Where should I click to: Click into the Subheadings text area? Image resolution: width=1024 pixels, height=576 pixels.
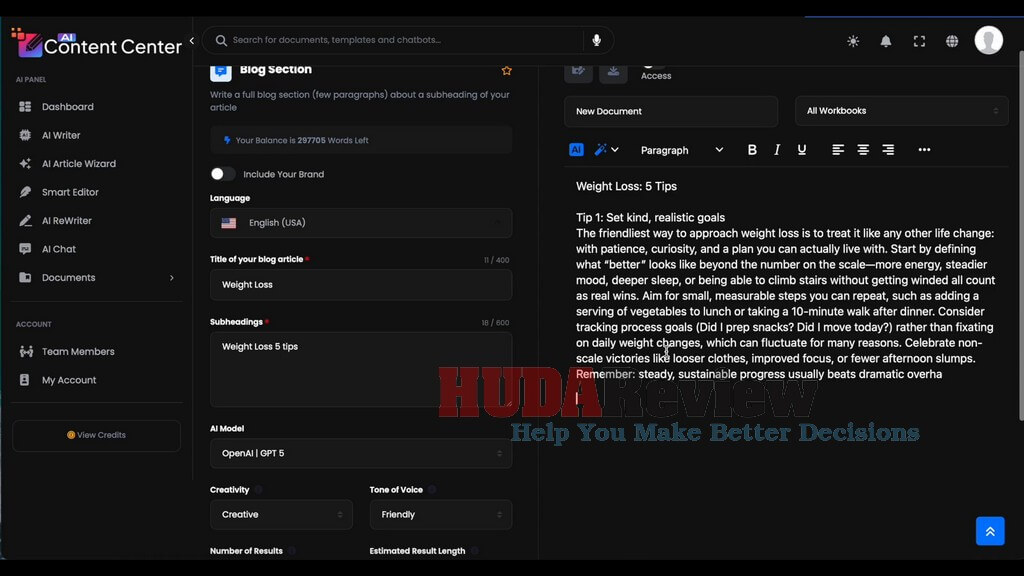point(360,370)
